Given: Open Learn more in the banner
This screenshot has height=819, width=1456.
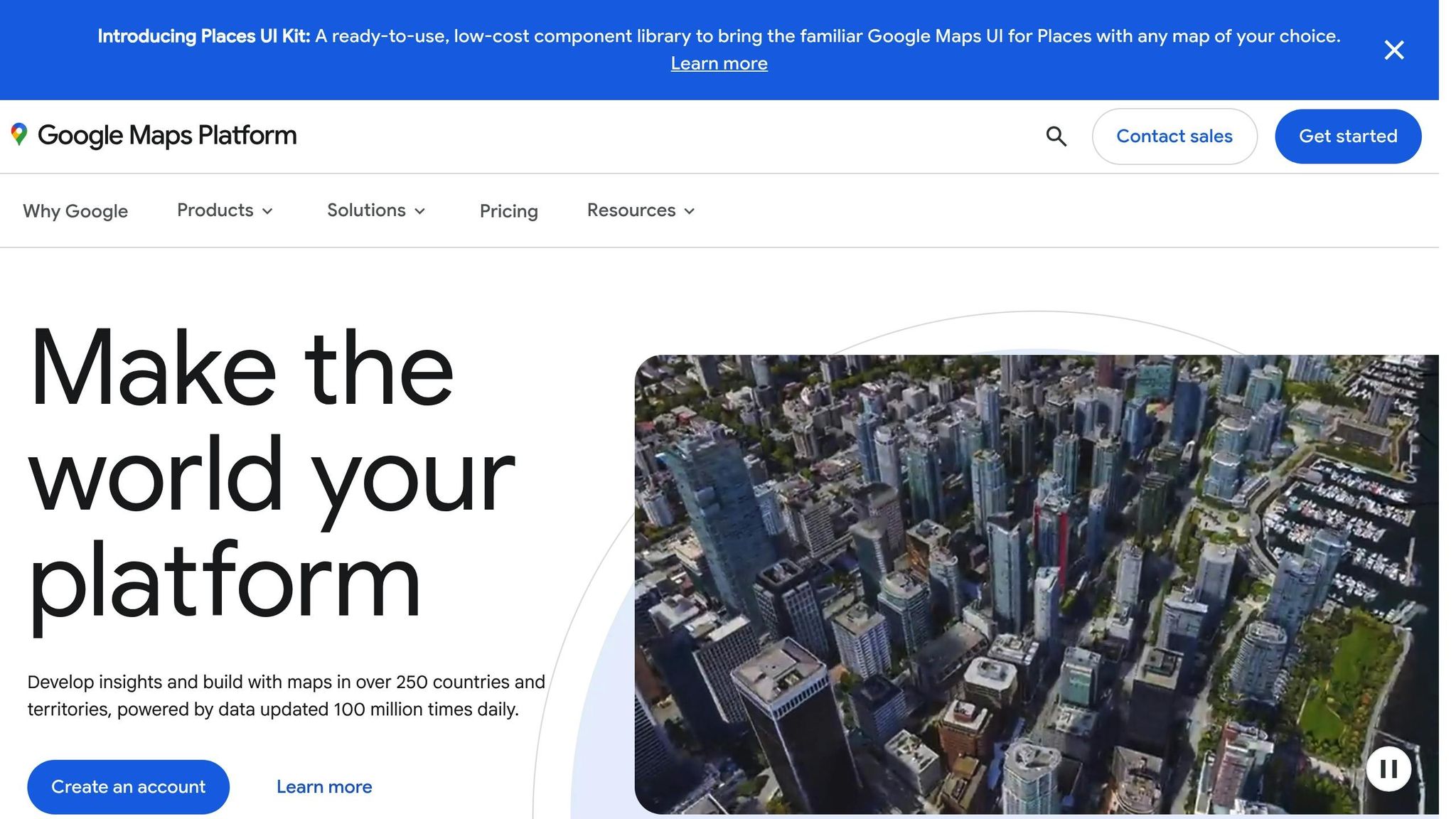Looking at the screenshot, I should tap(719, 63).
